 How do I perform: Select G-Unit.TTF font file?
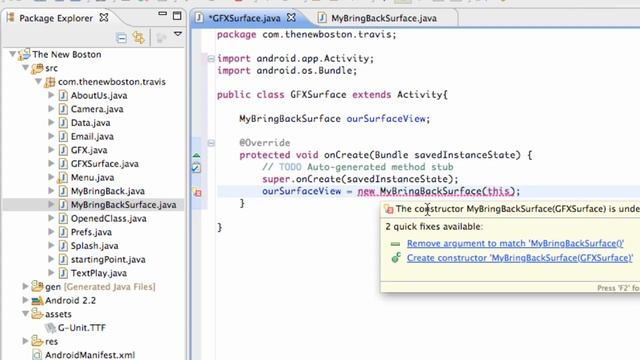pyautogui.click(x=82, y=327)
